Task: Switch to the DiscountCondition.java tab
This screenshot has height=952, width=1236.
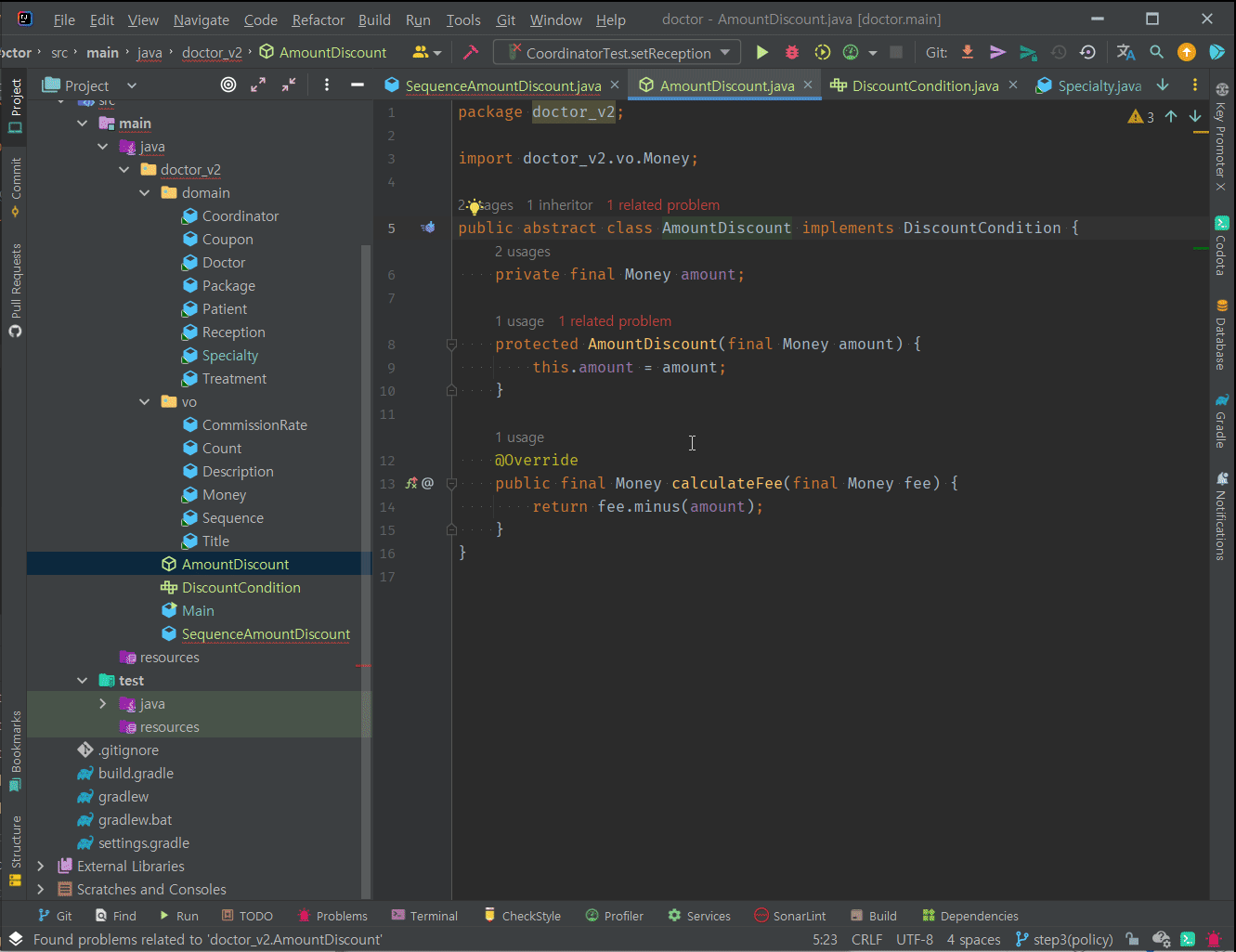Action: [x=924, y=85]
